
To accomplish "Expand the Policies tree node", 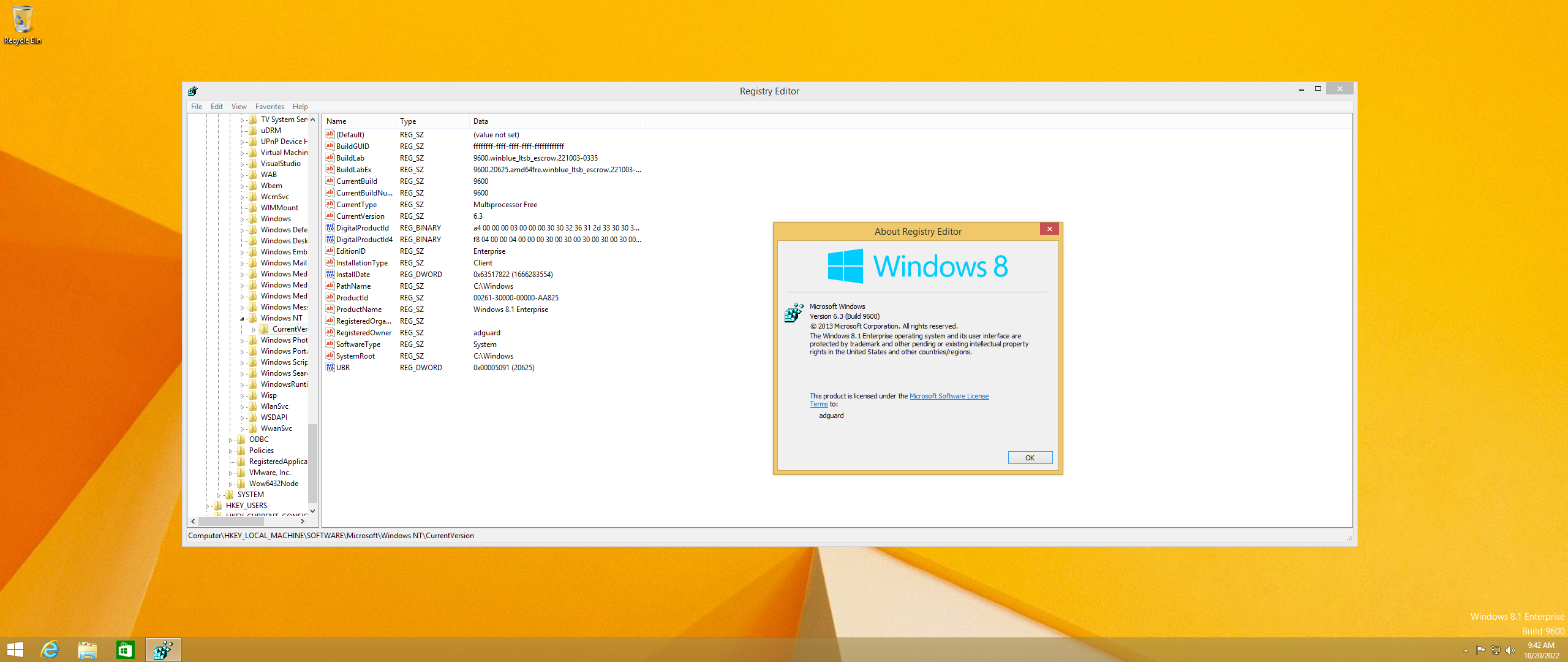I will click(230, 451).
